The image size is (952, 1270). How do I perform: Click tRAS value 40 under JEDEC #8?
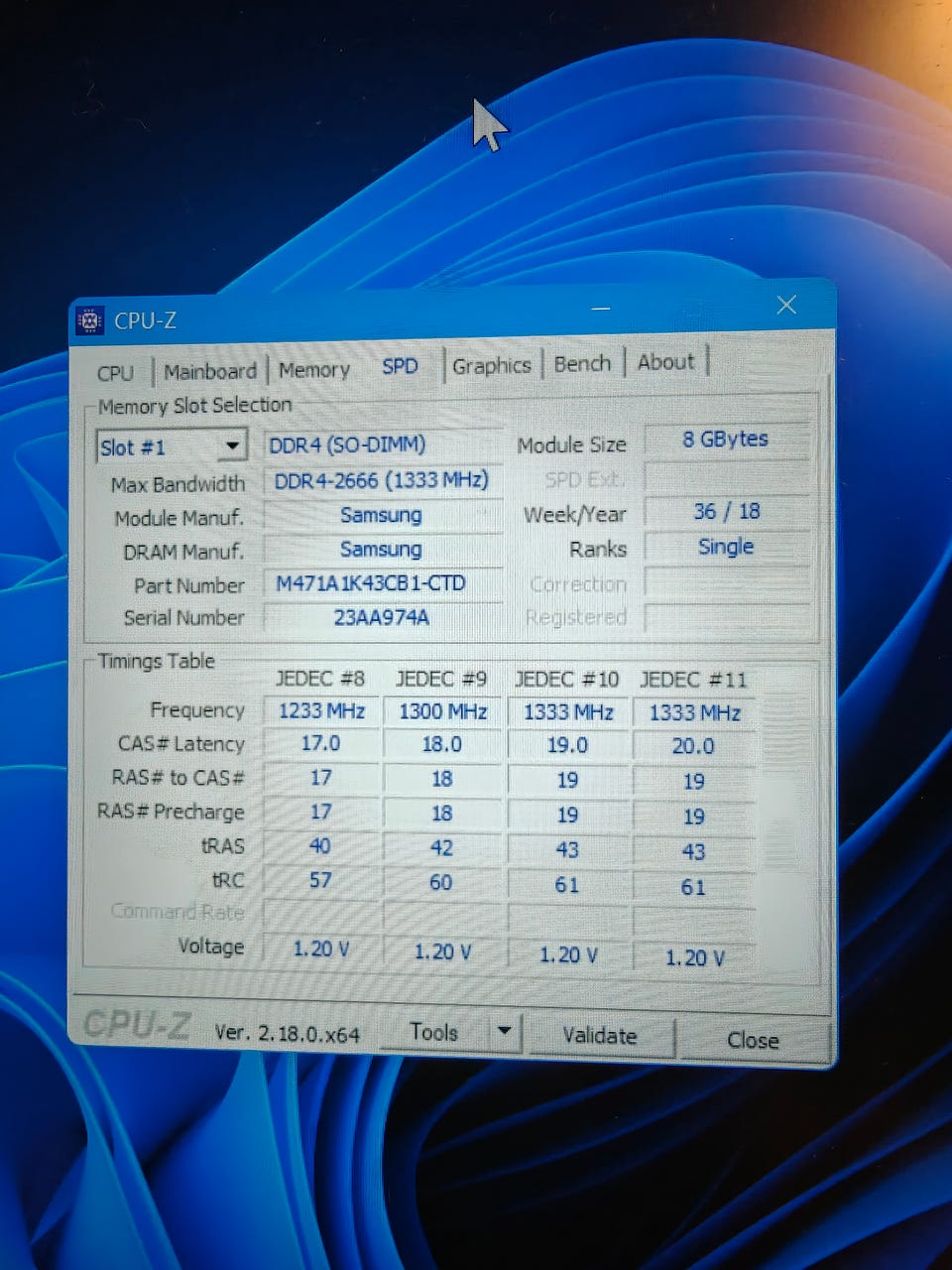tap(320, 846)
